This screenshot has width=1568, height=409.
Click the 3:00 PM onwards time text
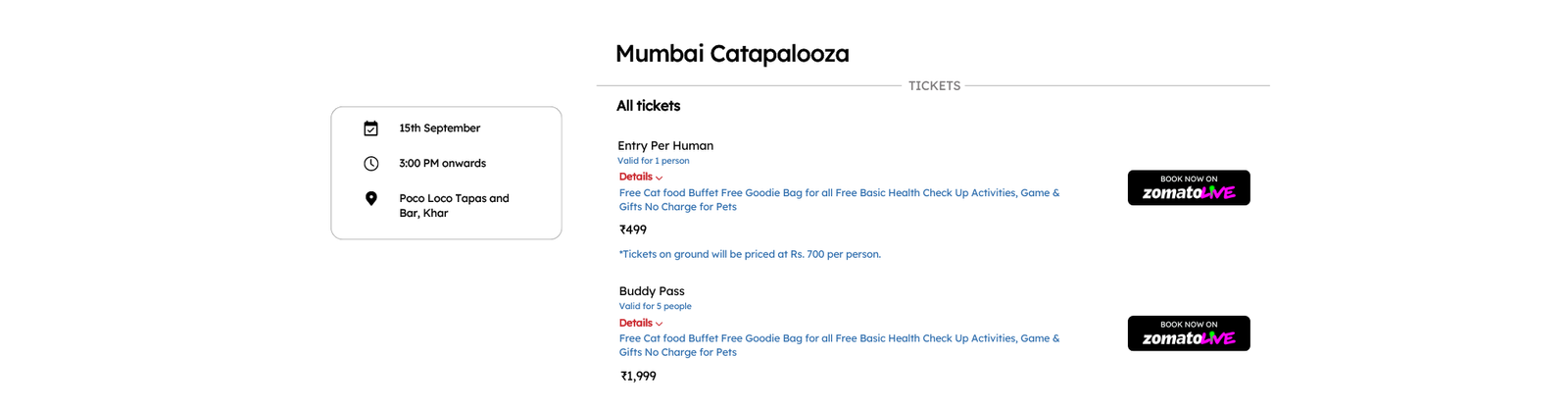pyautogui.click(x=442, y=164)
